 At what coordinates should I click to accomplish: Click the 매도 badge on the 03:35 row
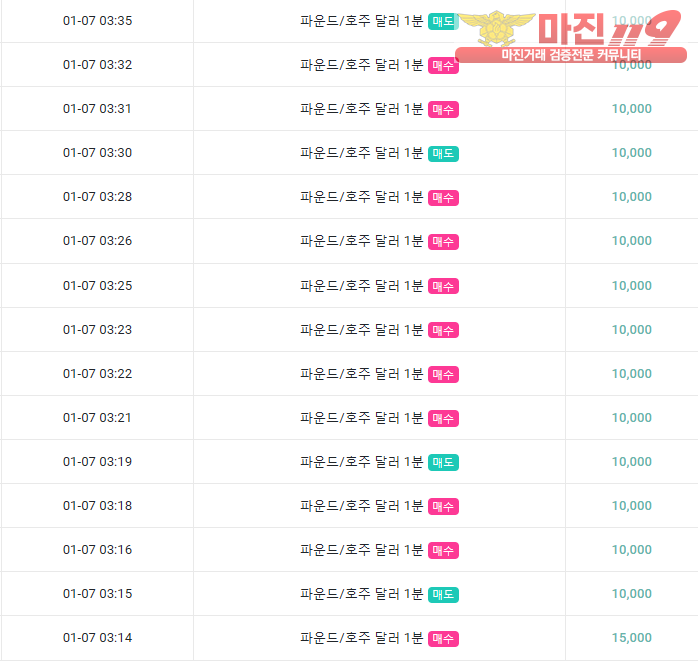[443, 21]
